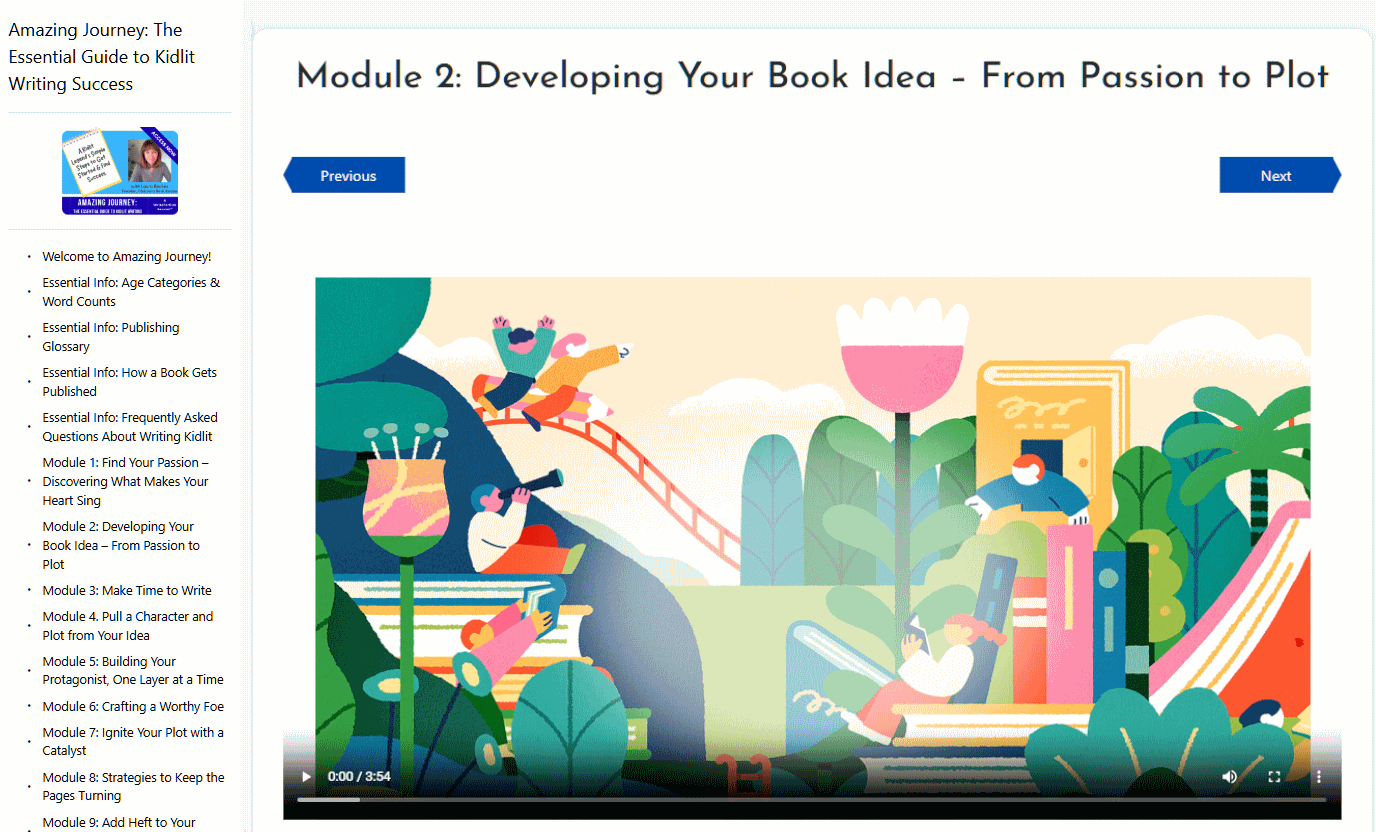The width and height of the screenshot is (1376, 832).
Task: Play the module video
Action: pyautogui.click(x=306, y=776)
